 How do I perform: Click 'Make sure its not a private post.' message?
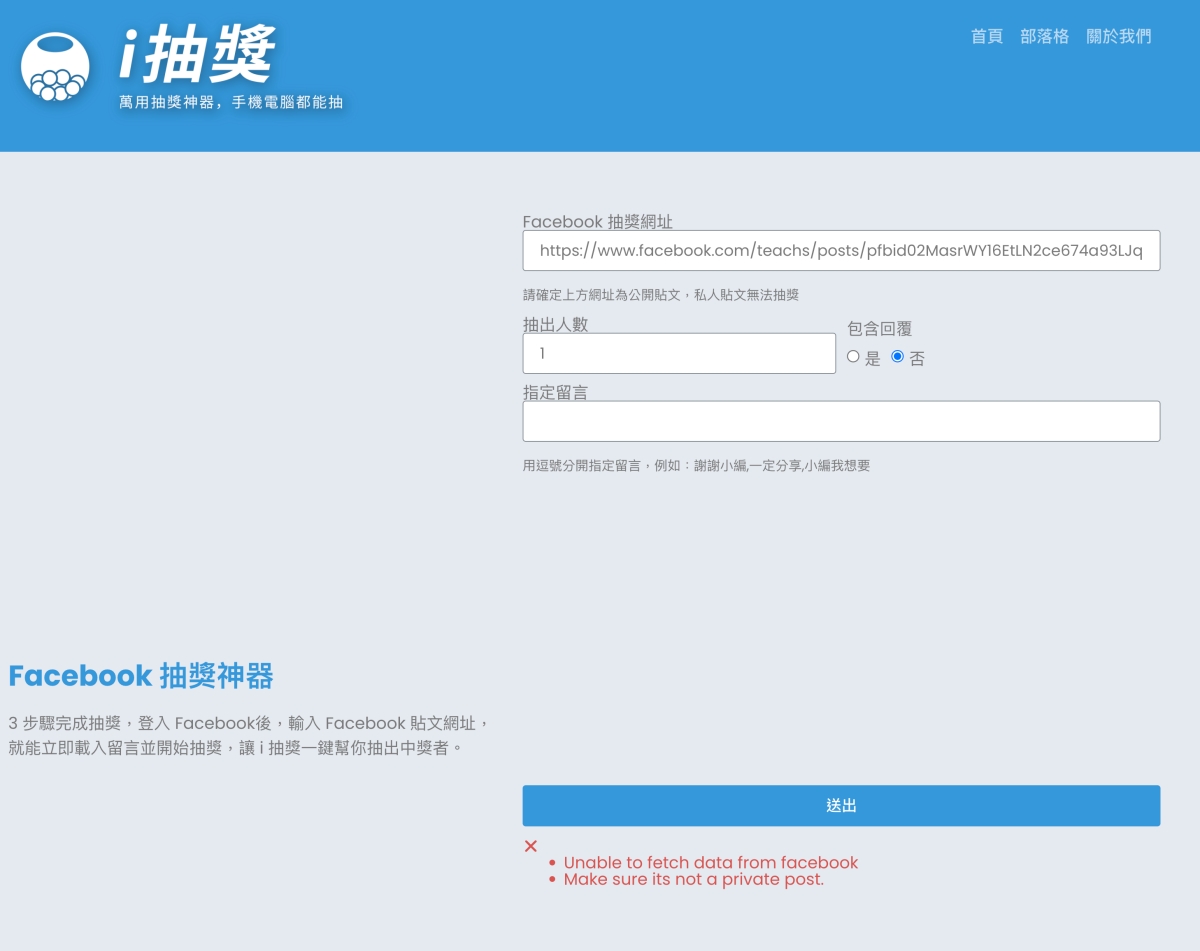(x=694, y=880)
